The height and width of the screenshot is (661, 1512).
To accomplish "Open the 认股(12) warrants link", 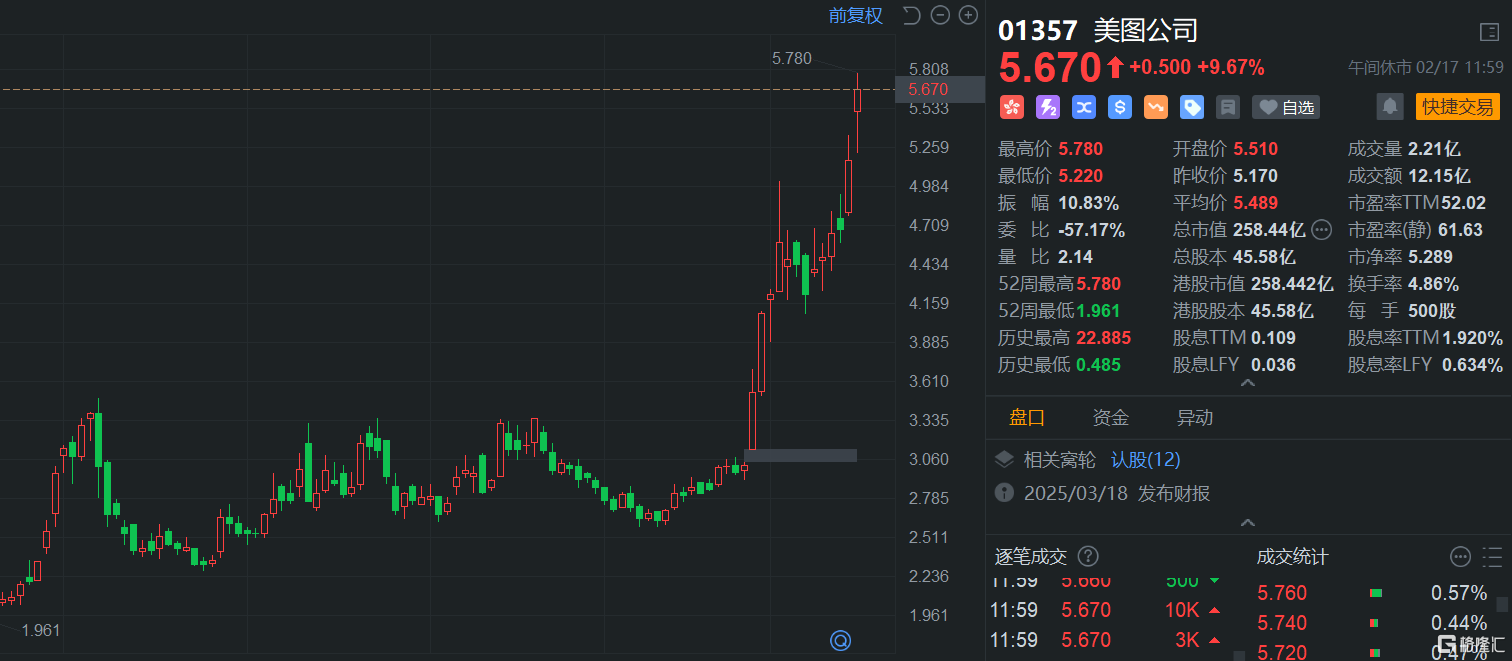I will pyautogui.click(x=1146, y=460).
